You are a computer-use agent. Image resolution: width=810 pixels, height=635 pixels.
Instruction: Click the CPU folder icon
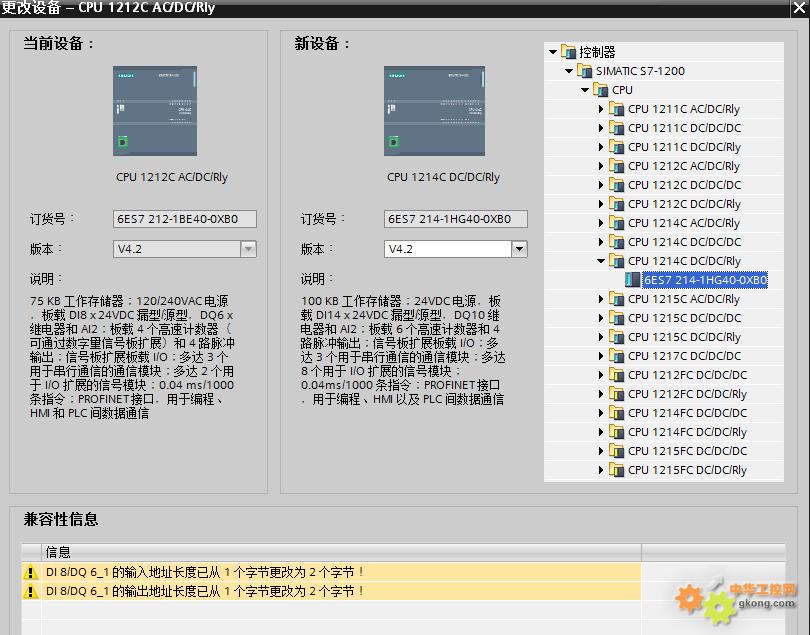[x=600, y=90]
